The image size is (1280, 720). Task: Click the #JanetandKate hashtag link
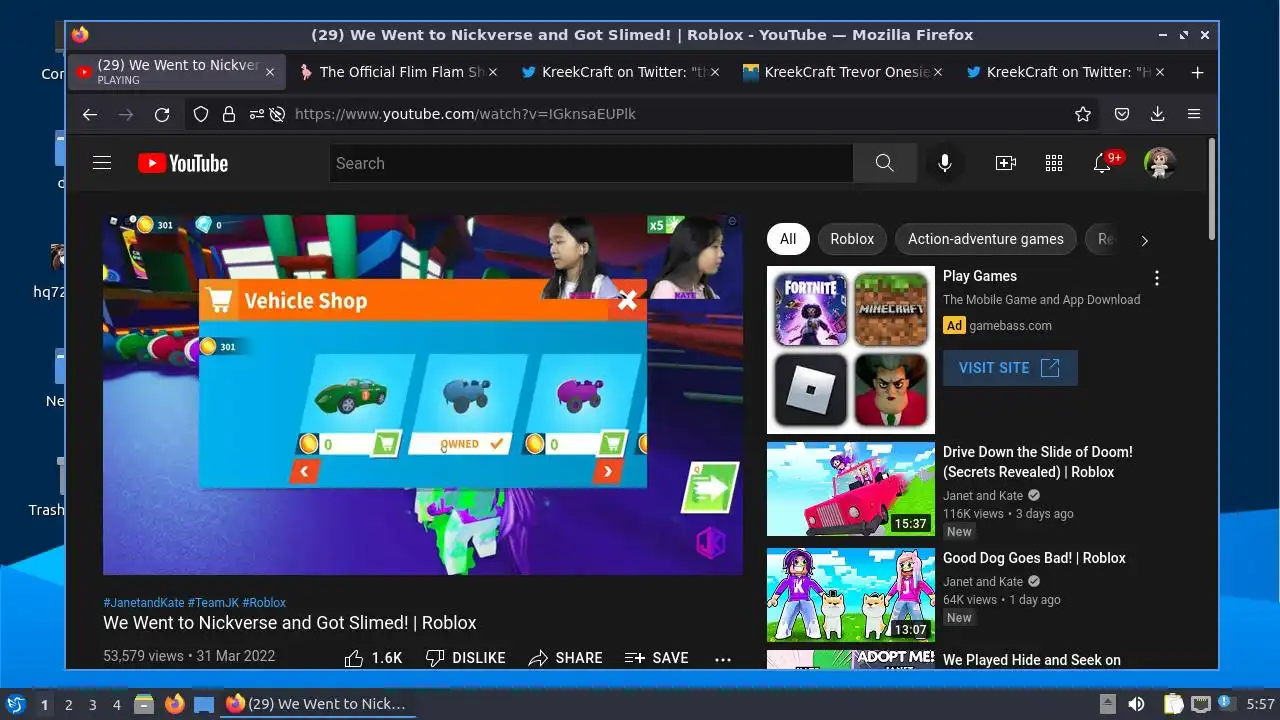click(143, 603)
